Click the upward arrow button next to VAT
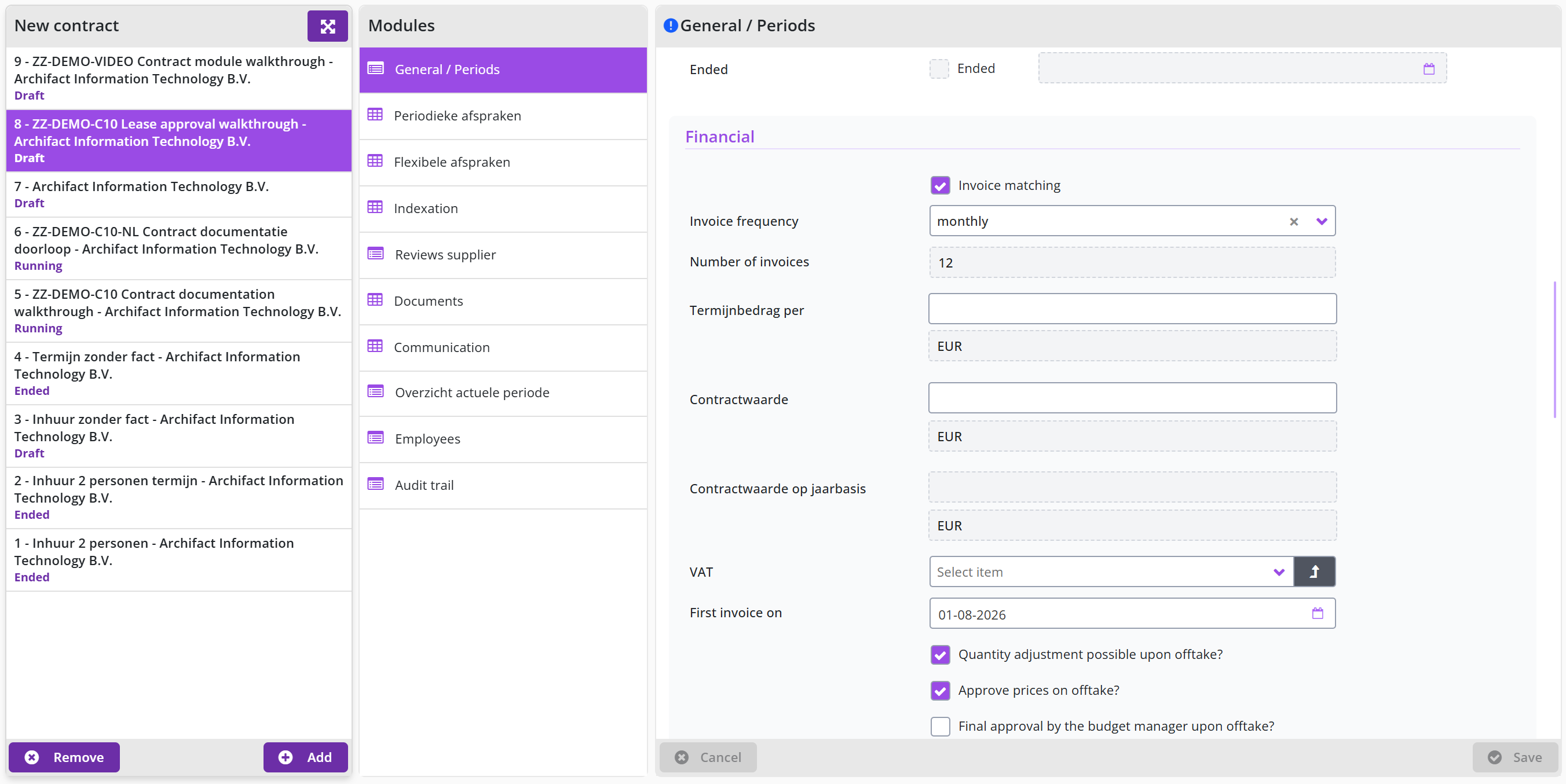 (x=1314, y=572)
